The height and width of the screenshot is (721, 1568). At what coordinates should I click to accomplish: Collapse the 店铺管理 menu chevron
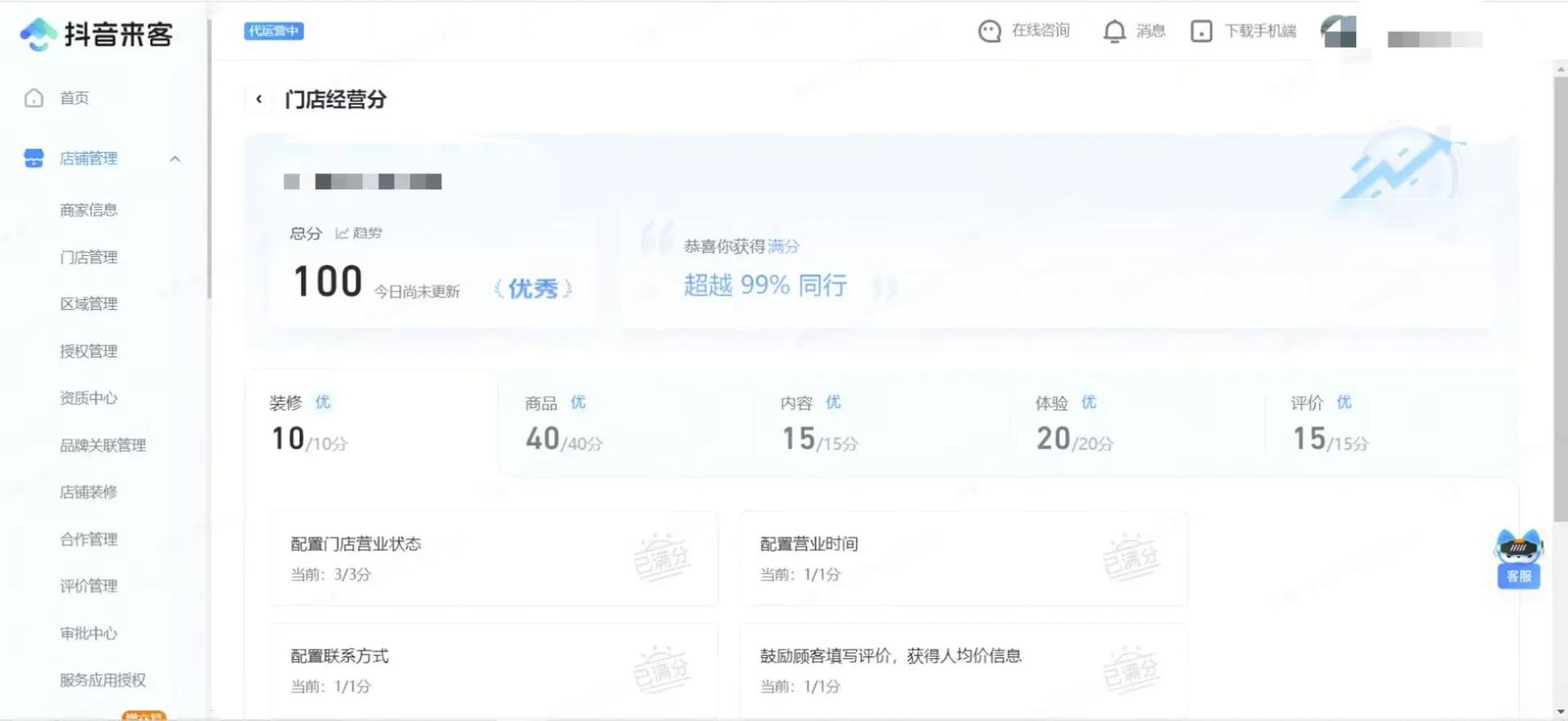(x=175, y=159)
